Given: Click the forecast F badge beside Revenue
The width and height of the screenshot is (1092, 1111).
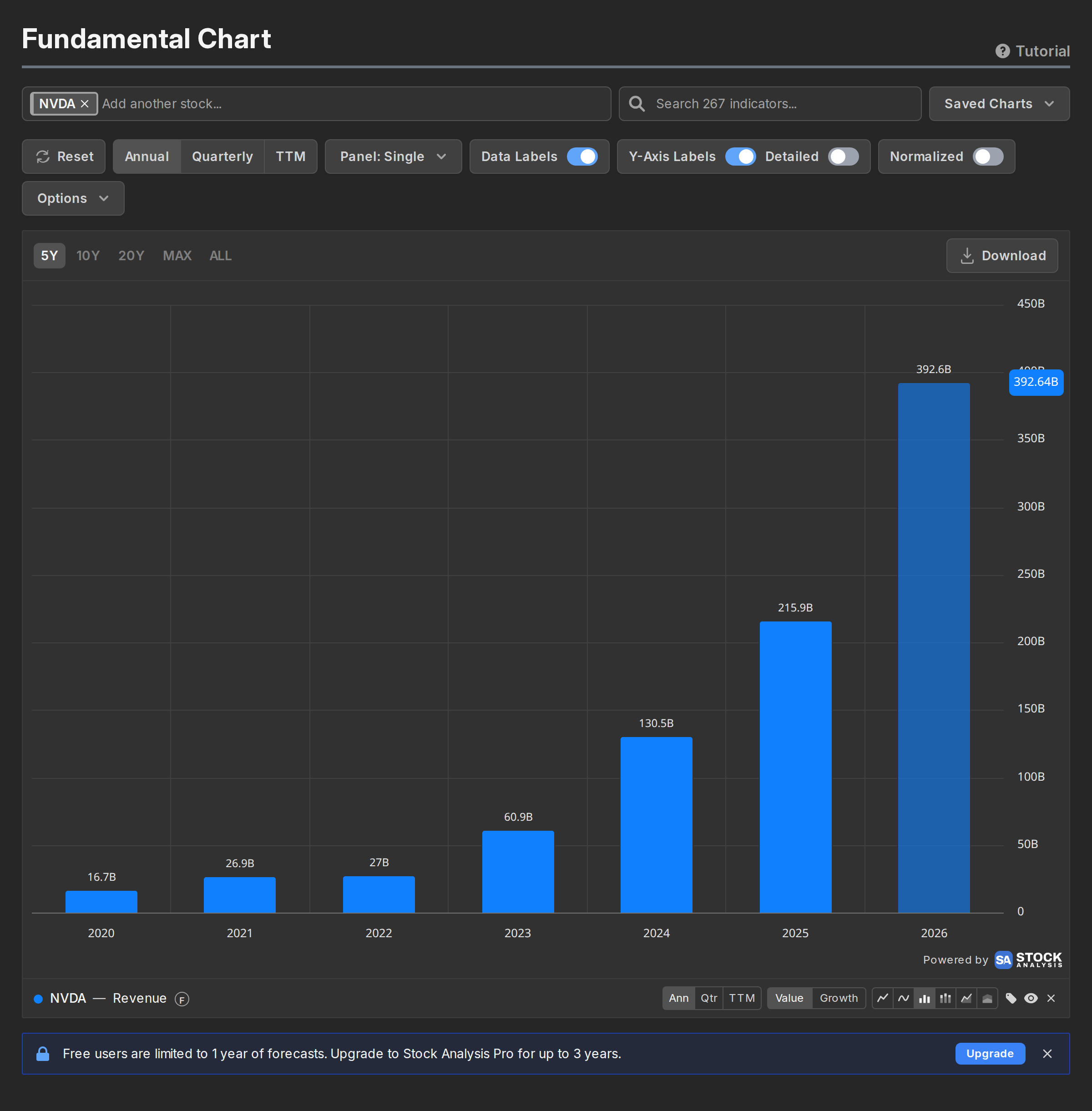Looking at the screenshot, I should pyautogui.click(x=182, y=999).
